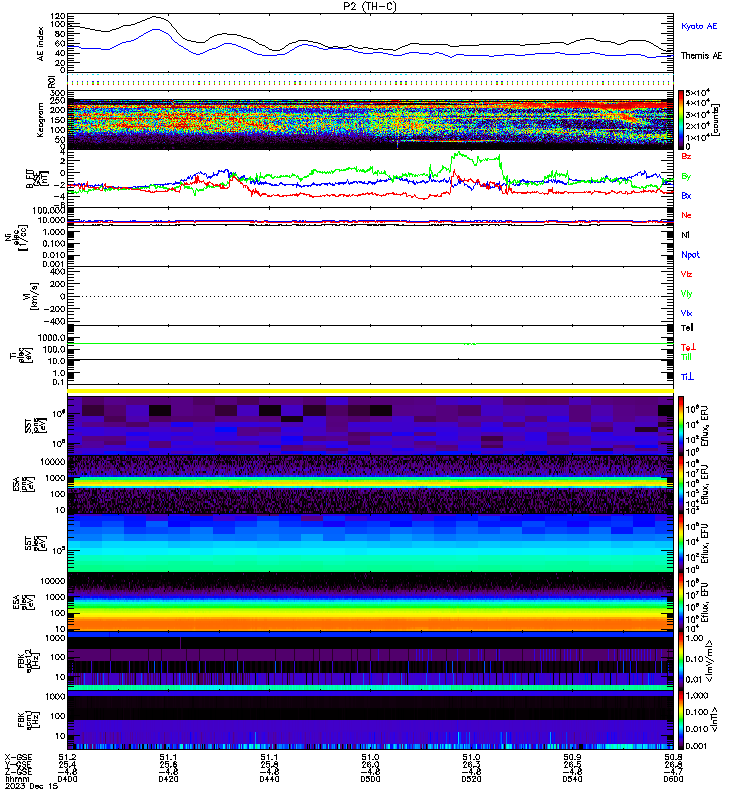Click the AE index axis label
This screenshot has height=800, width=750.
point(41,44)
